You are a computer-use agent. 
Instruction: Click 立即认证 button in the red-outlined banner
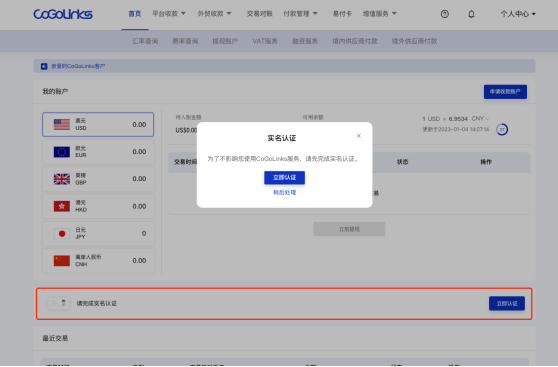507,303
